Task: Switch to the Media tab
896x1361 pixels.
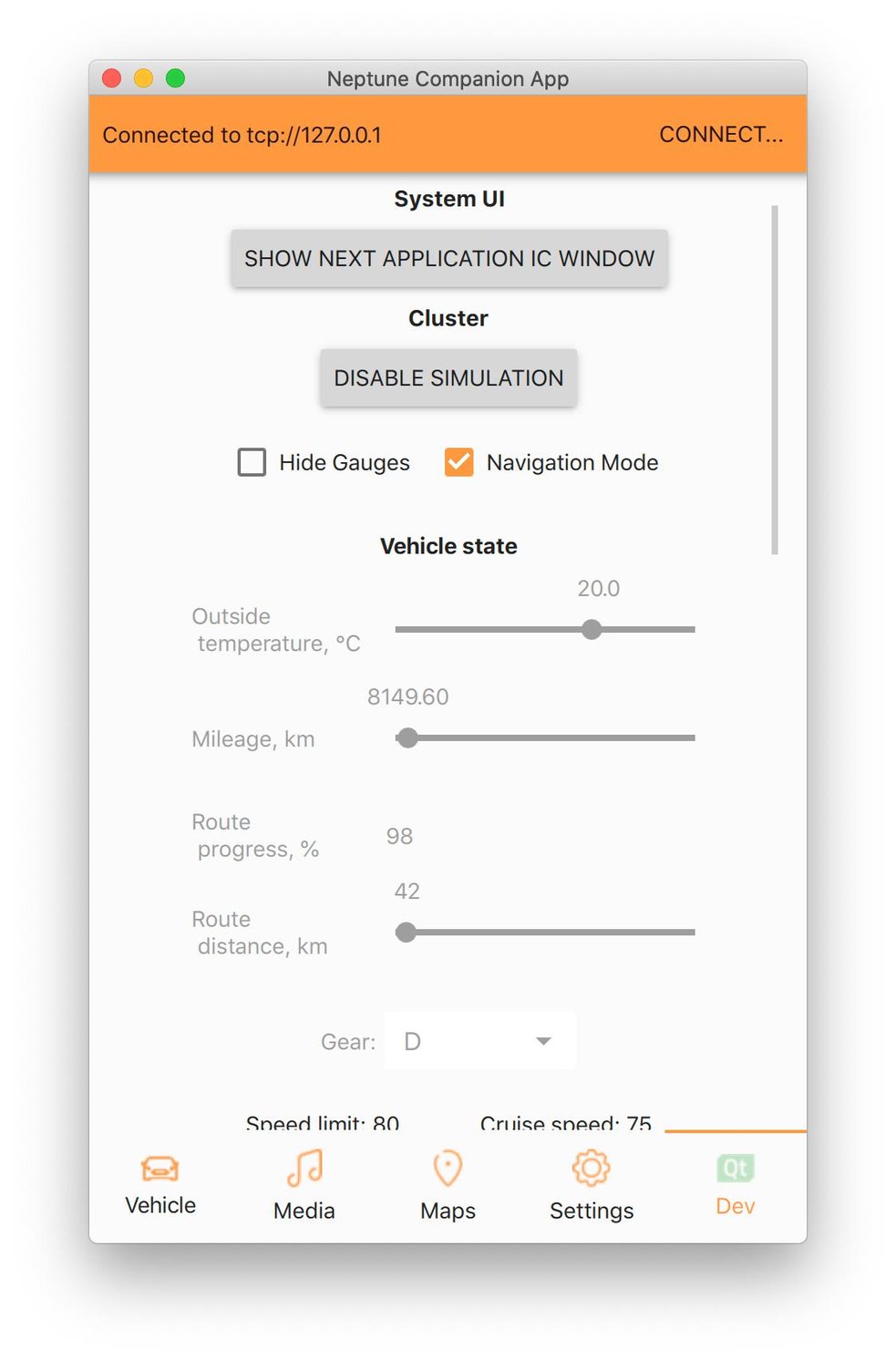Action: (304, 1183)
